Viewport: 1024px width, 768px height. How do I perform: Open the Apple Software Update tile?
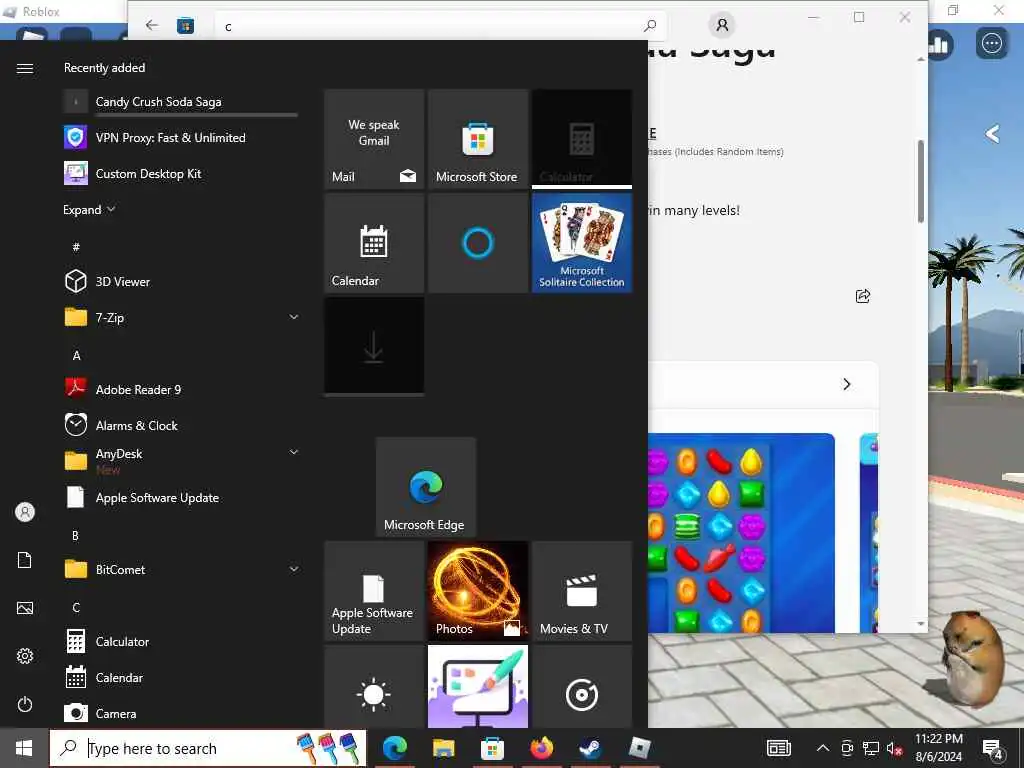pyautogui.click(x=374, y=591)
